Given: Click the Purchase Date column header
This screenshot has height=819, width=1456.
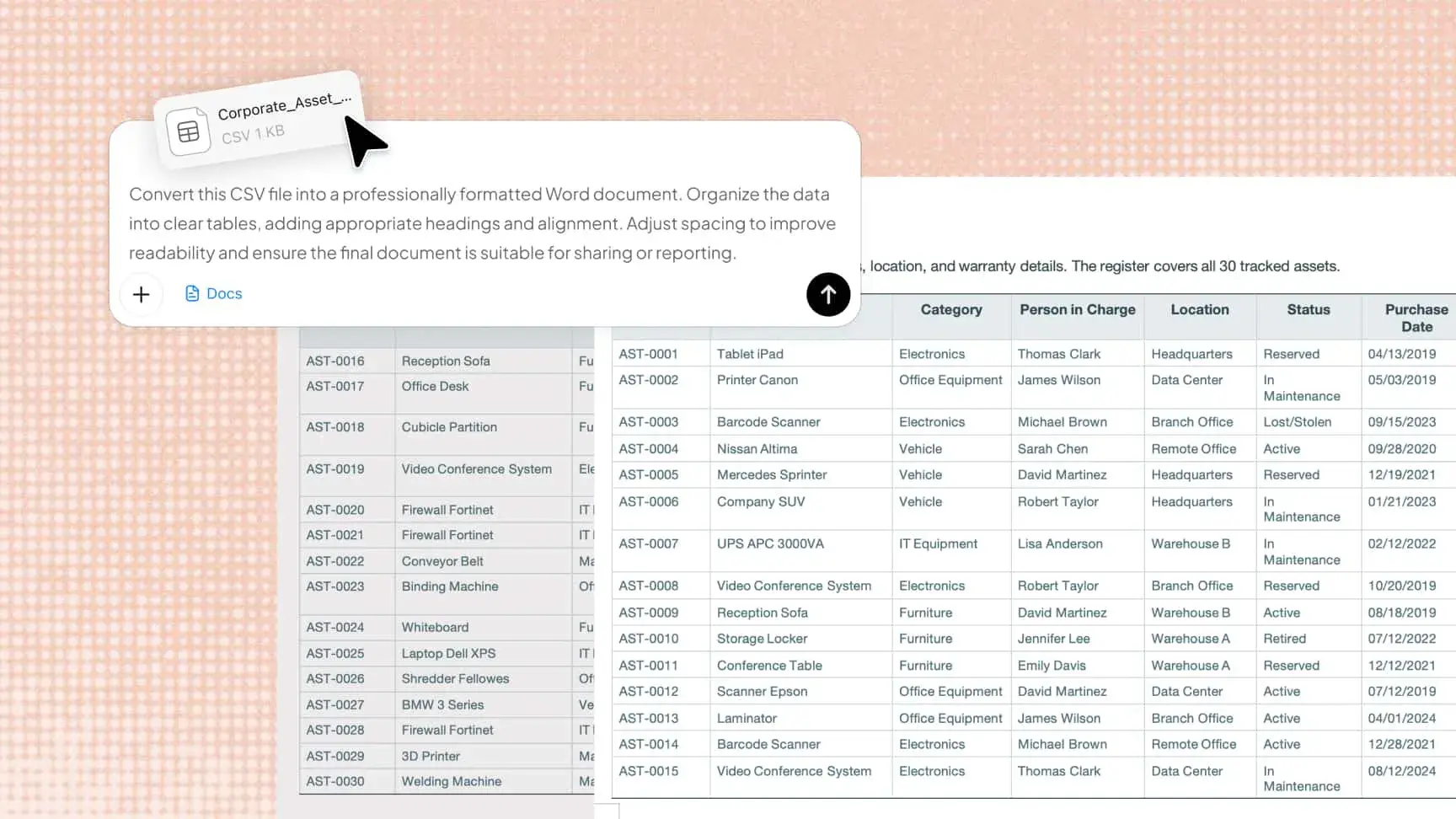Looking at the screenshot, I should 1416,318.
